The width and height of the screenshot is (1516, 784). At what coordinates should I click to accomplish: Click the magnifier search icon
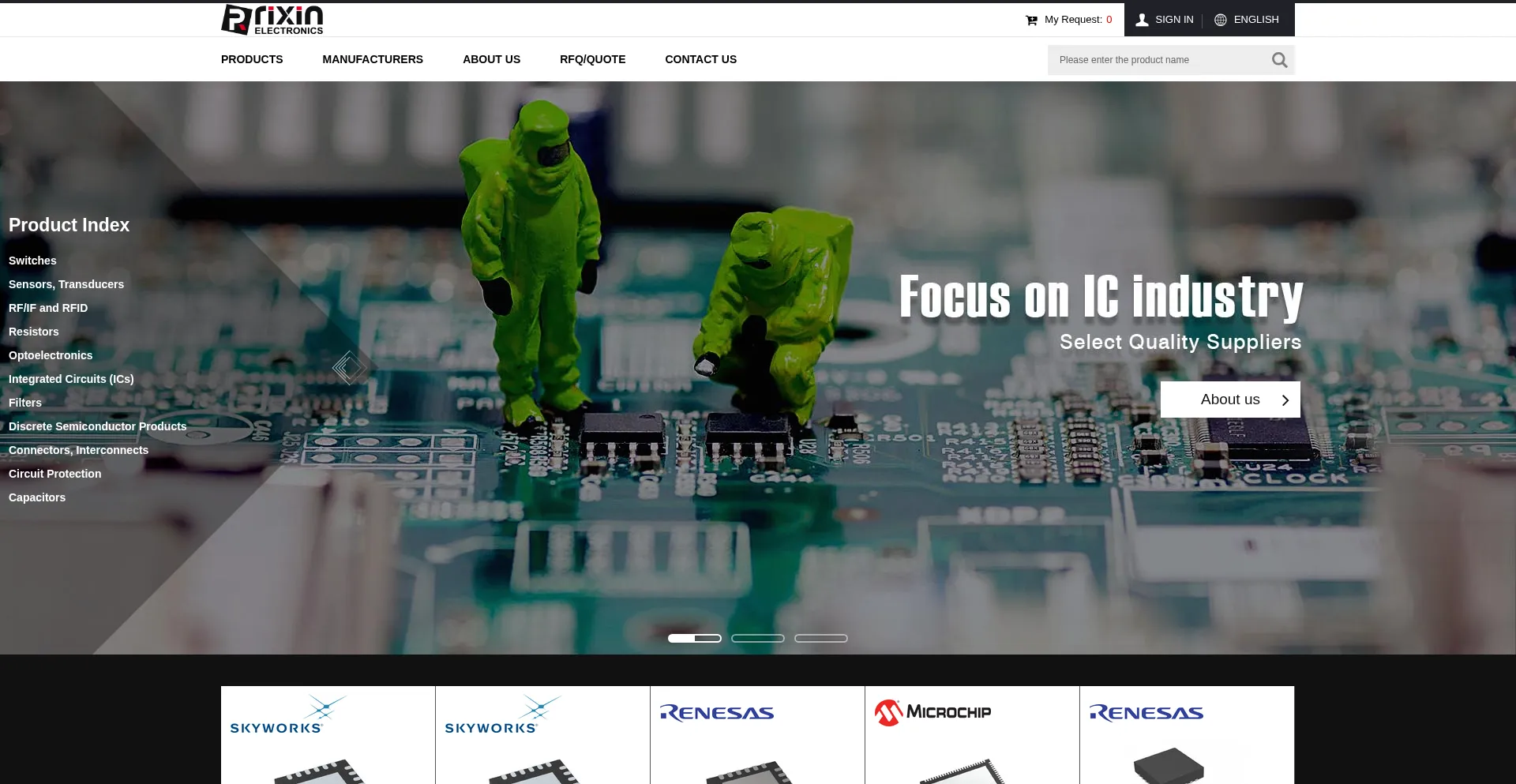coord(1279,60)
